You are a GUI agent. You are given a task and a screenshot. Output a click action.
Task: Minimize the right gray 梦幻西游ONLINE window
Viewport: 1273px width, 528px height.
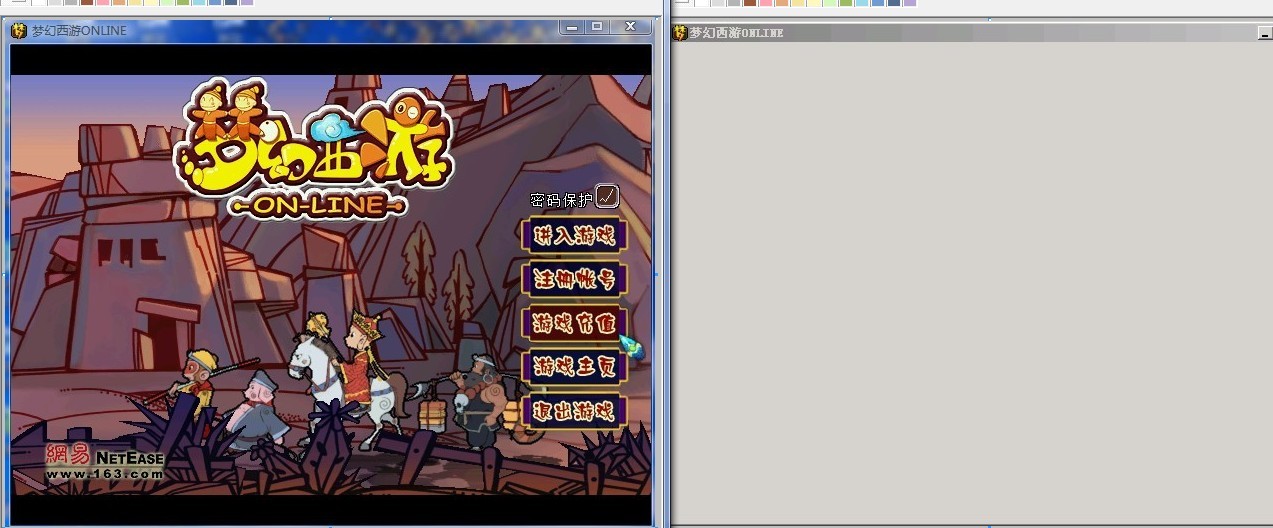click(x=1264, y=33)
